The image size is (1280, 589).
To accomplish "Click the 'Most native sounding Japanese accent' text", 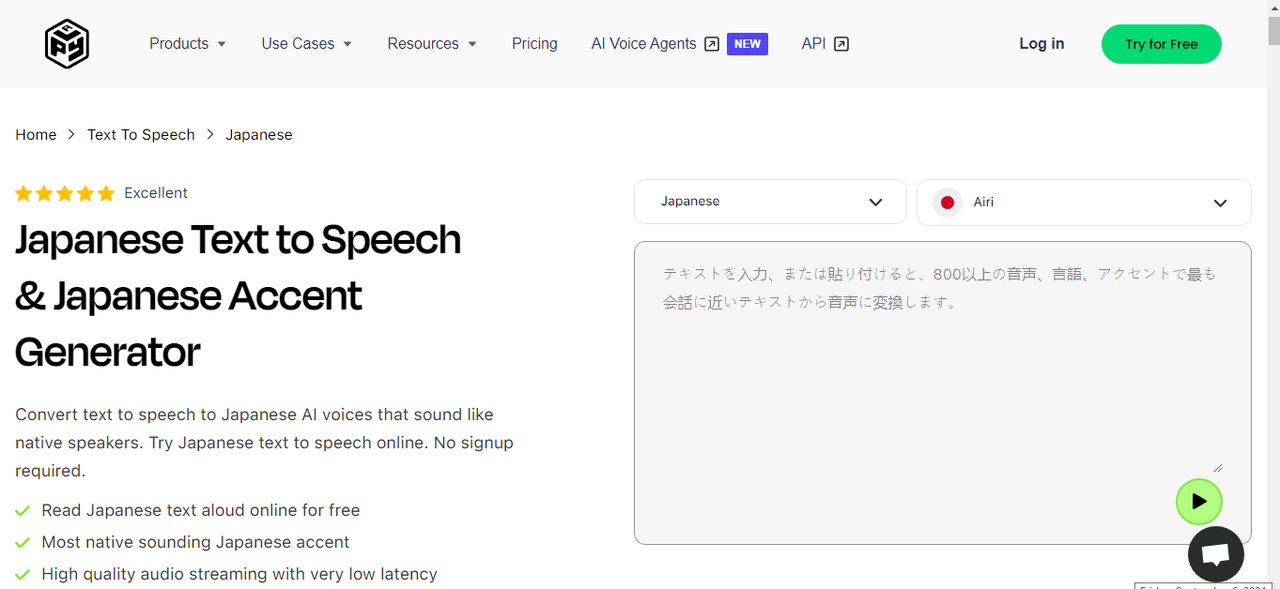I will tap(196, 543).
